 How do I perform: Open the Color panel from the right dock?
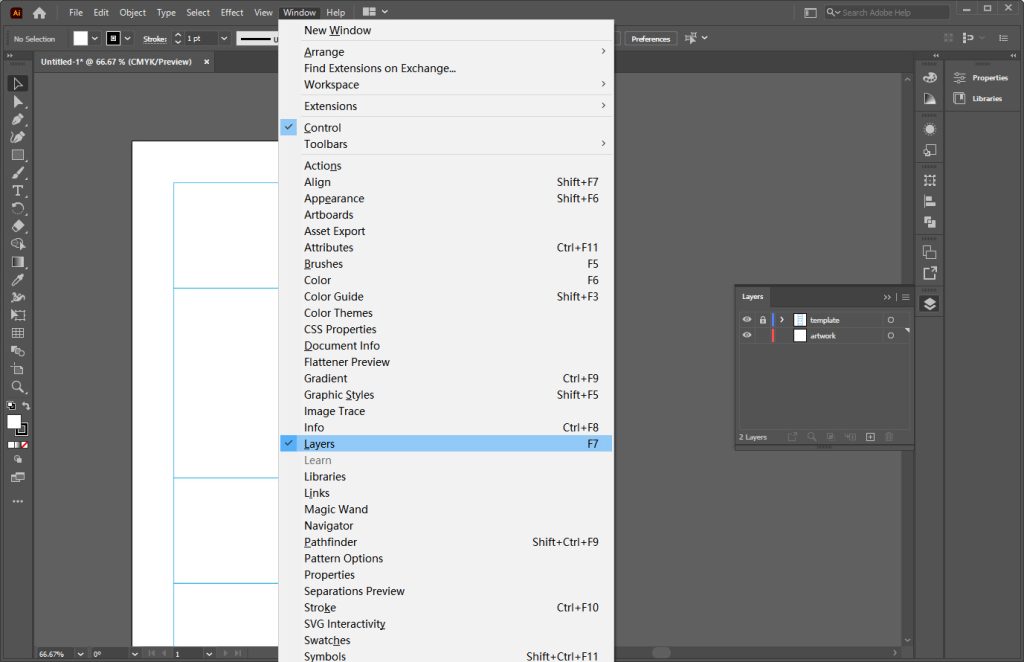point(929,77)
